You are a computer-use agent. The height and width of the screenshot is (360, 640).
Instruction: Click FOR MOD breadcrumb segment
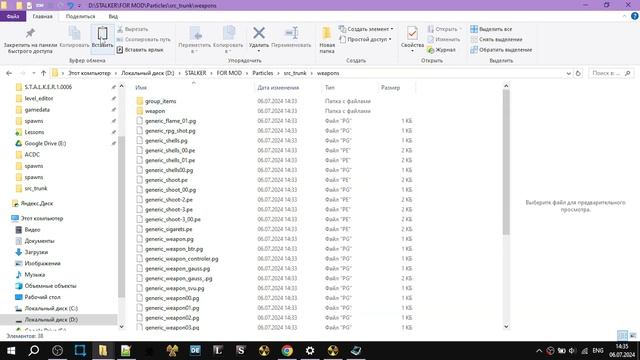[x=229, y=73]
